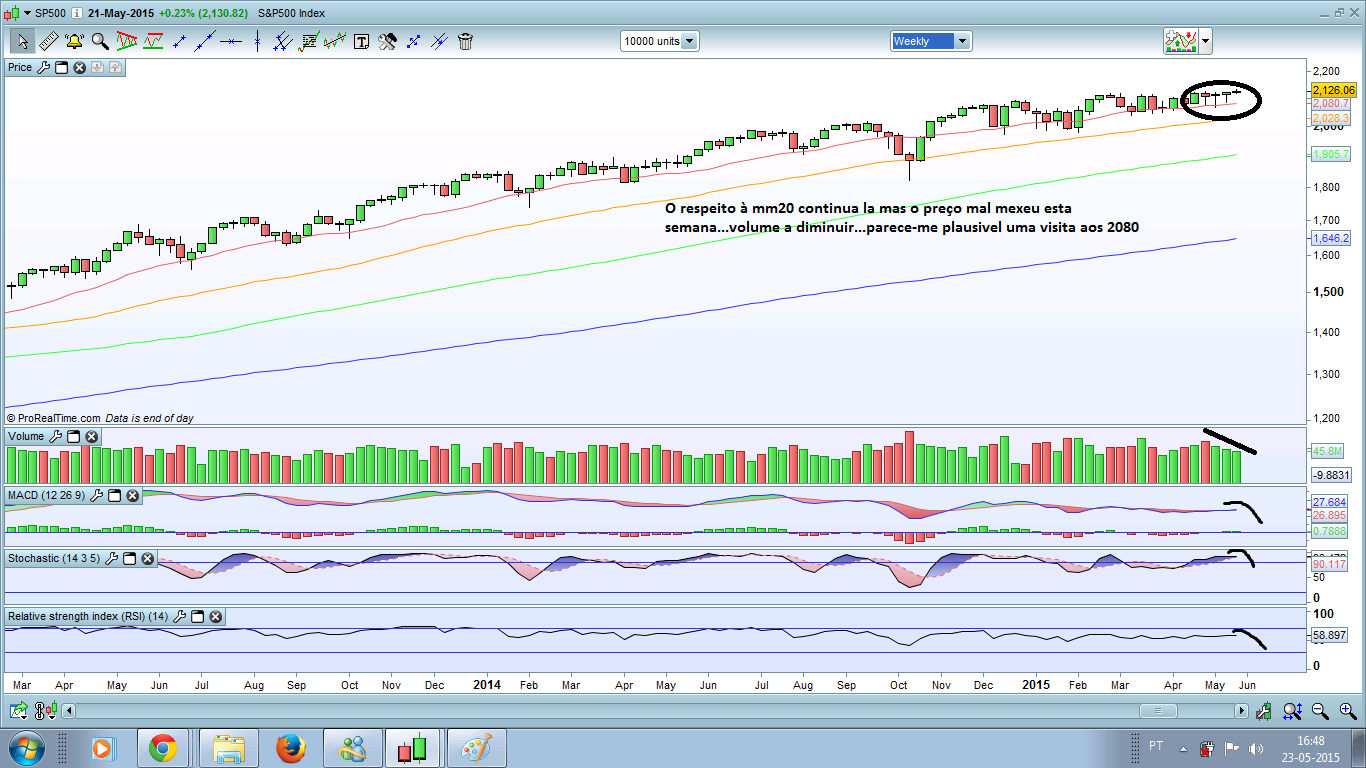Toggle the Volume panel window icon
The width and height of the screenshot is (1366, 768).
click(x=72, y=436)
